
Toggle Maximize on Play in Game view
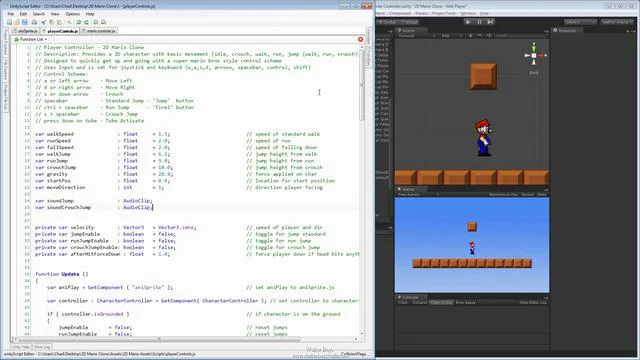(503, 195)
